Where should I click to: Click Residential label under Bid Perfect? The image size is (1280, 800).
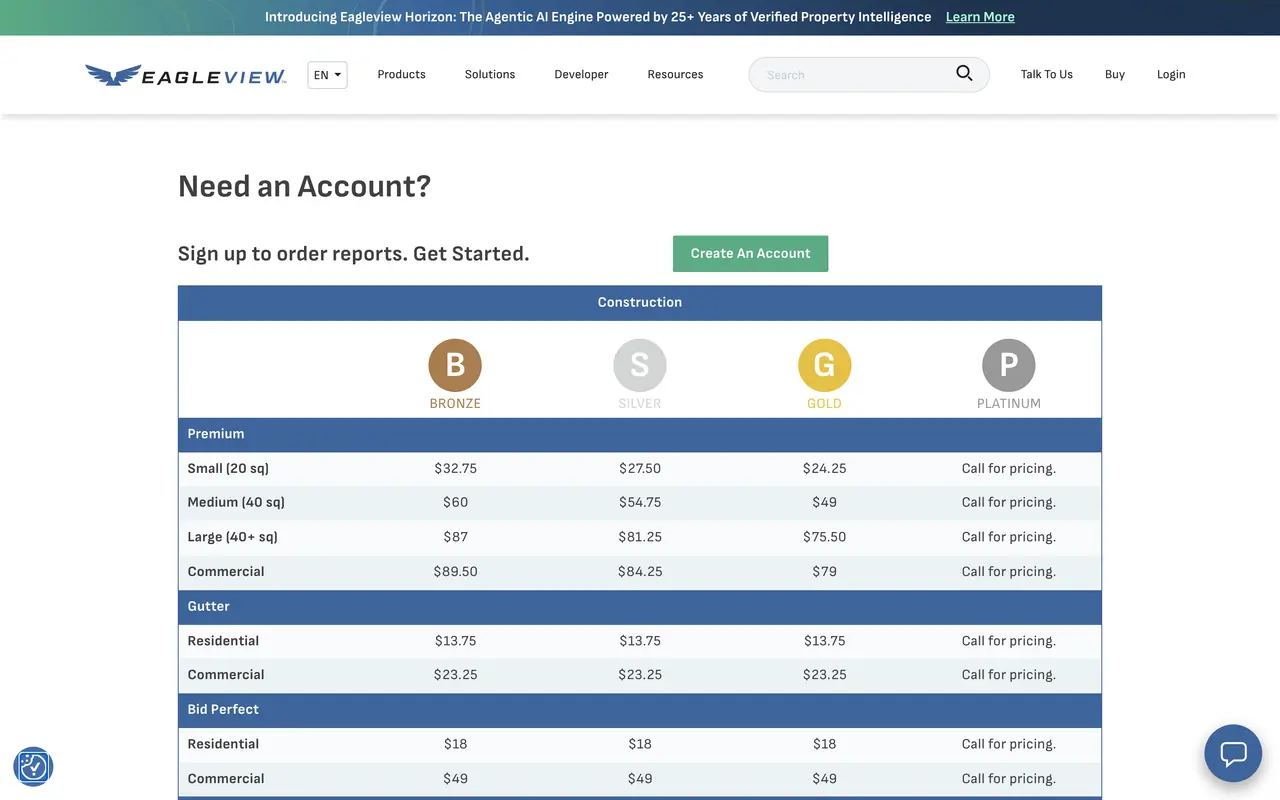[223, 744]
